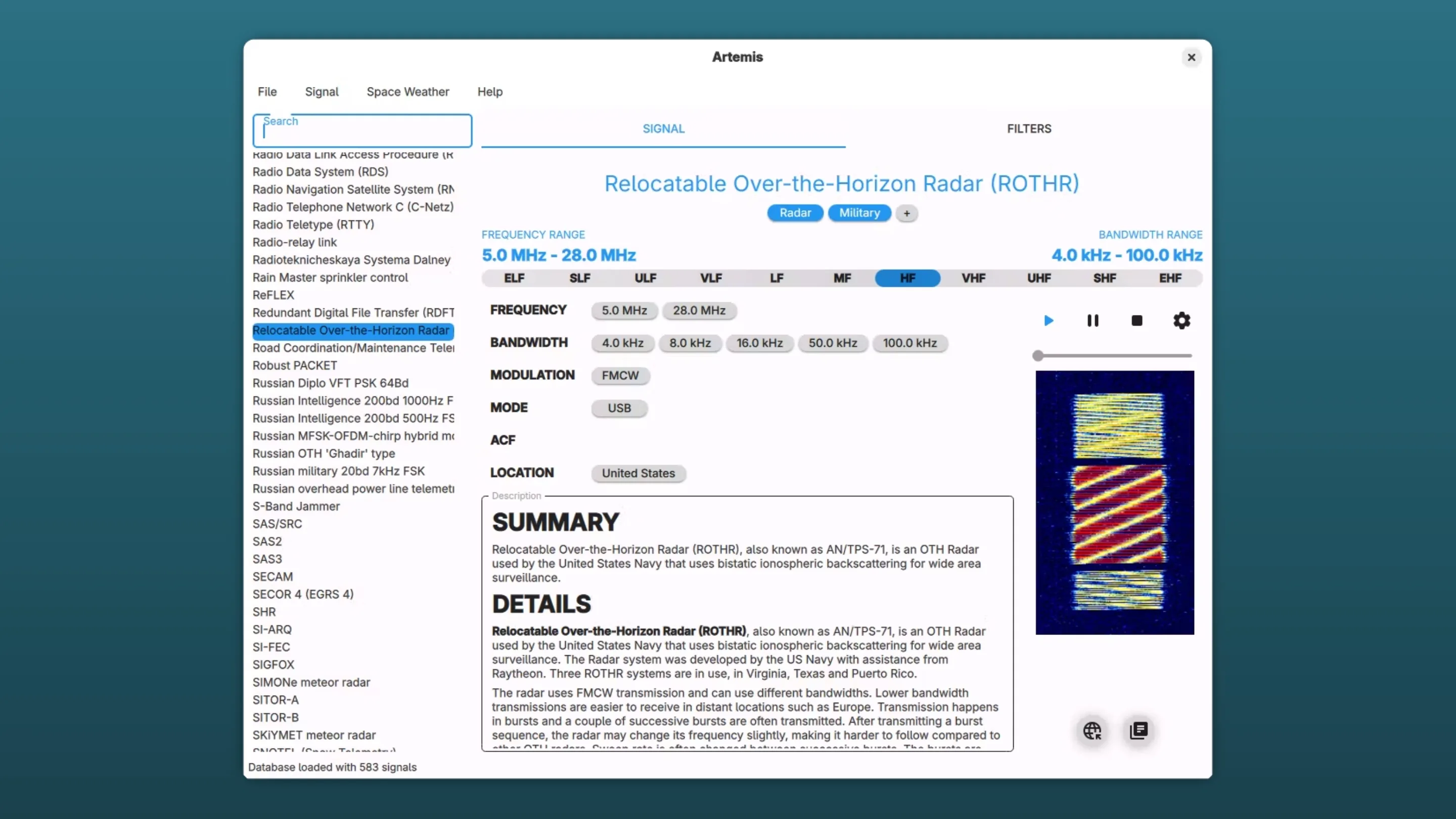This screenshot has height=819, width=1456.
Task: Select Radio Teletype (RTTY) in list
Action: 353,224
